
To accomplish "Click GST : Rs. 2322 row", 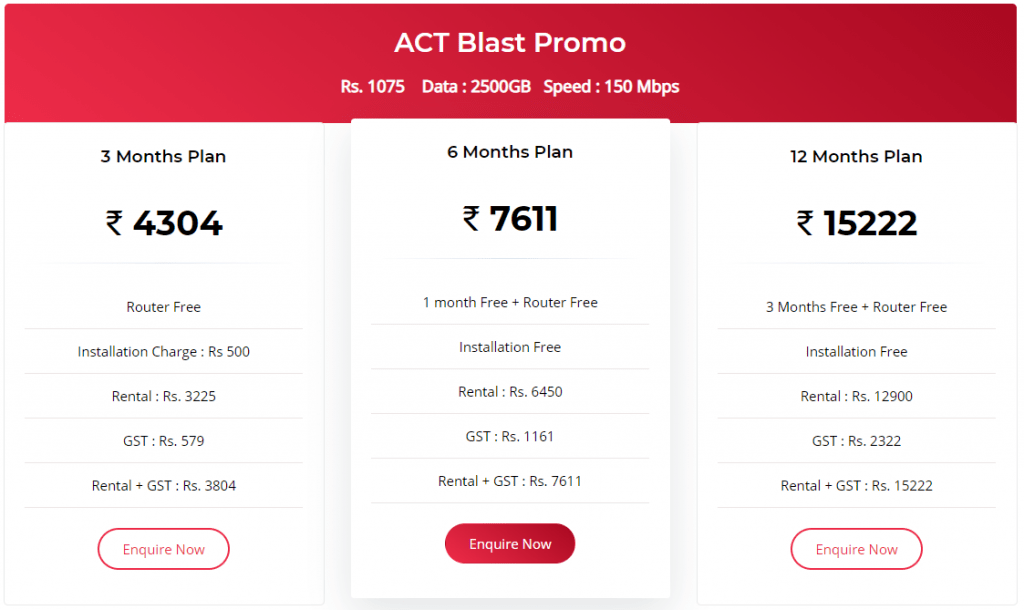I will (856, 441).
